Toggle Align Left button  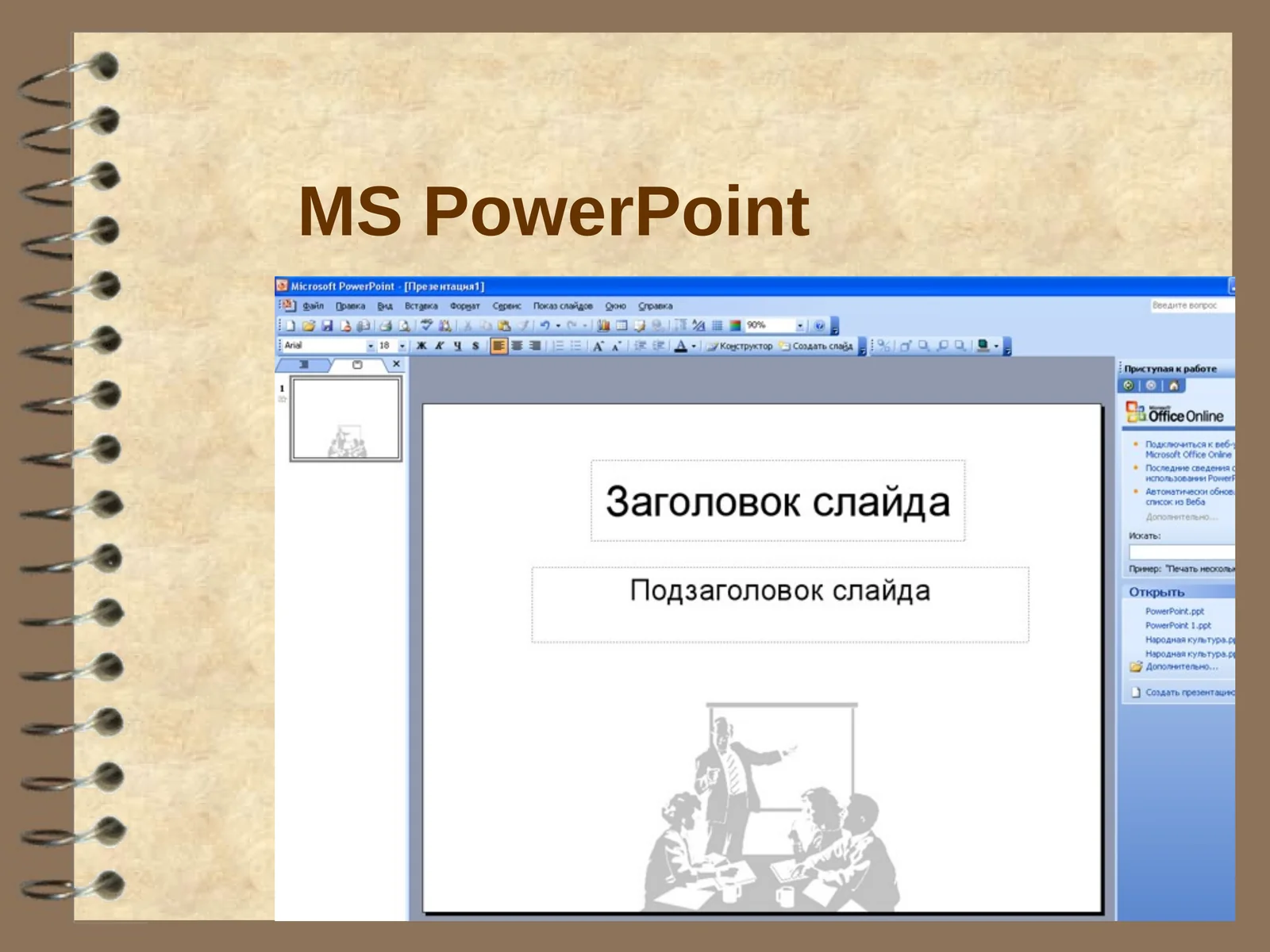tap(498, 346)
